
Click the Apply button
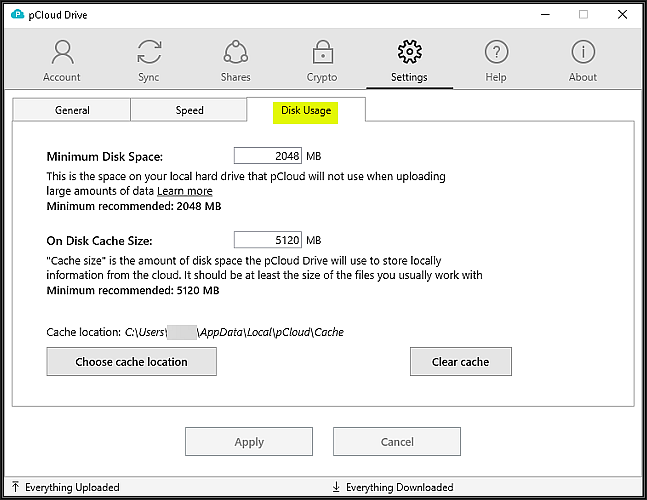(249, 441)
